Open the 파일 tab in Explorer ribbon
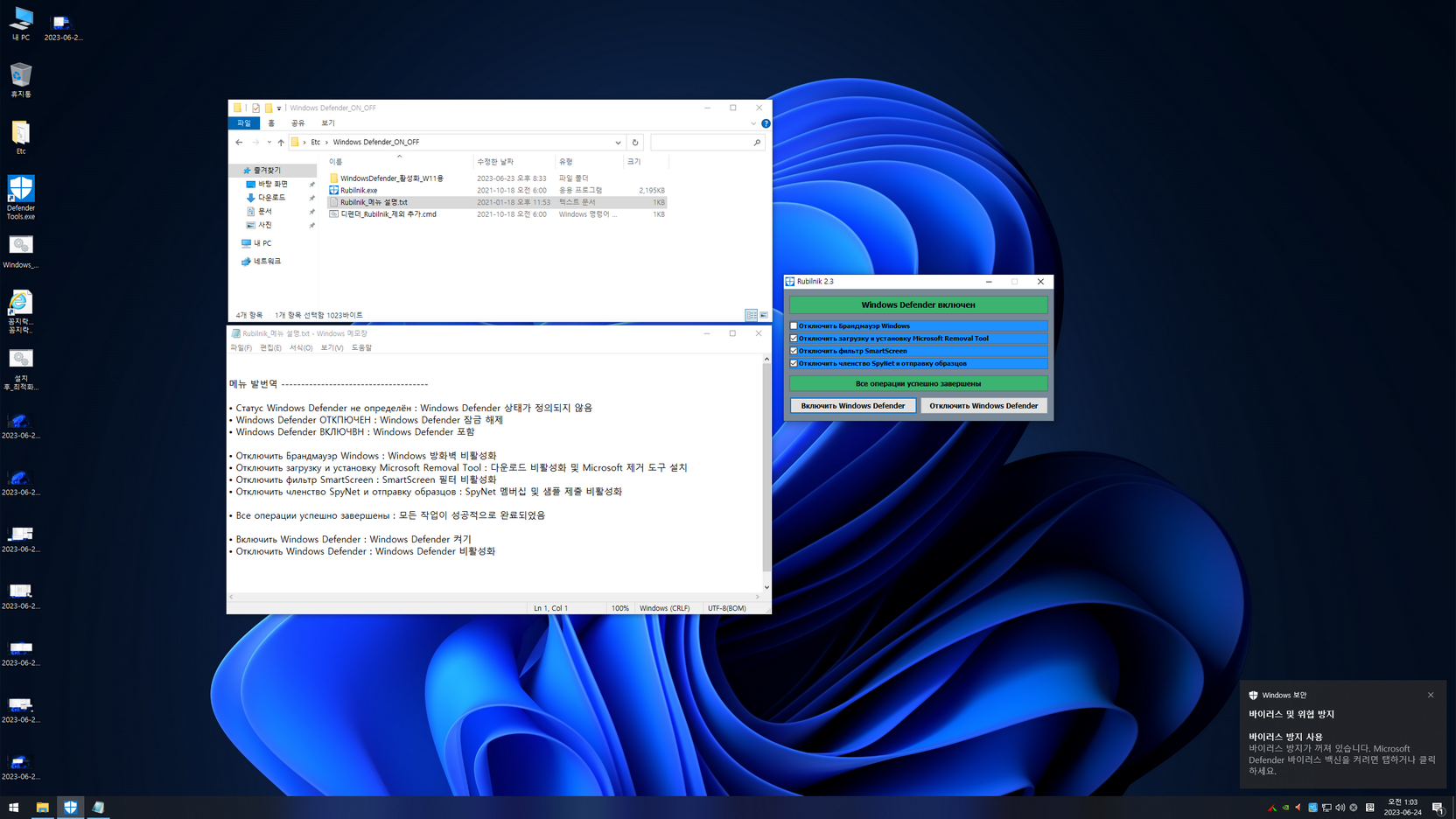The image size is (1456, 819). 244,123
